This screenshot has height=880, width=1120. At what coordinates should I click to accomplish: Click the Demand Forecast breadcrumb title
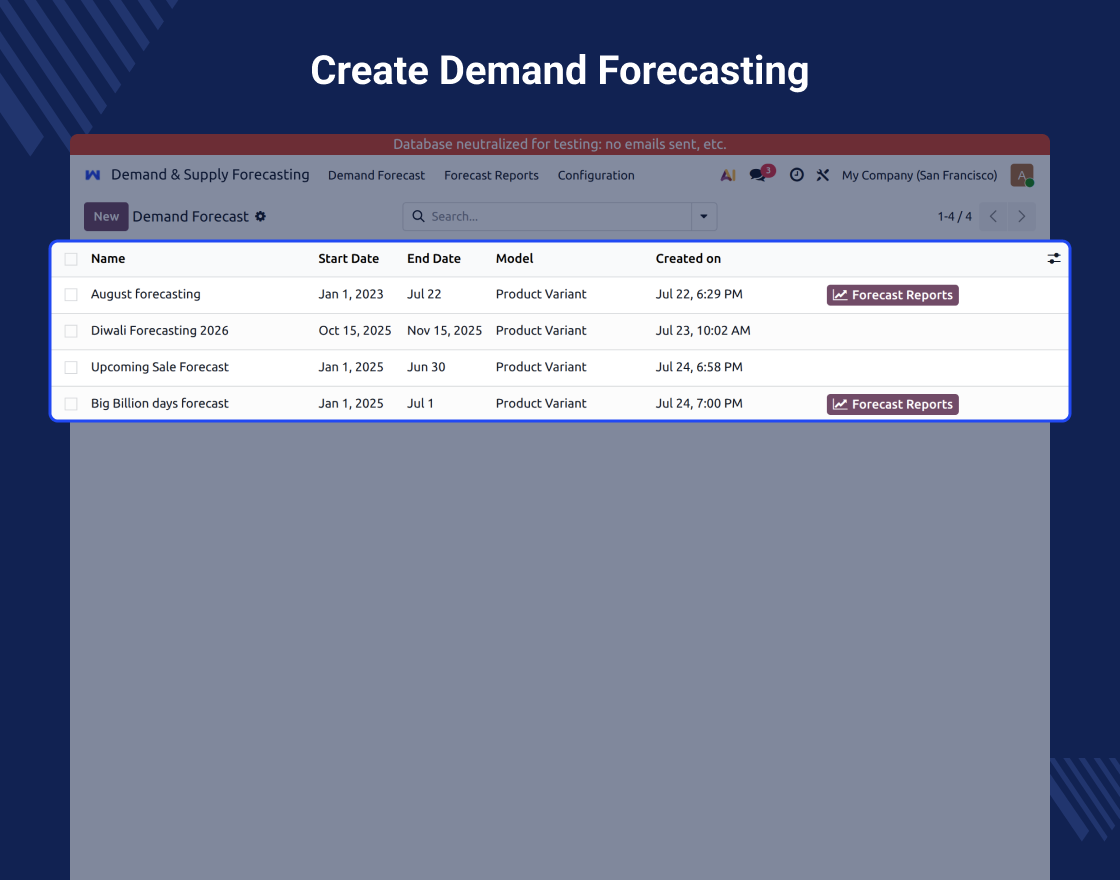pyautogui.click(x=191, y=216)
